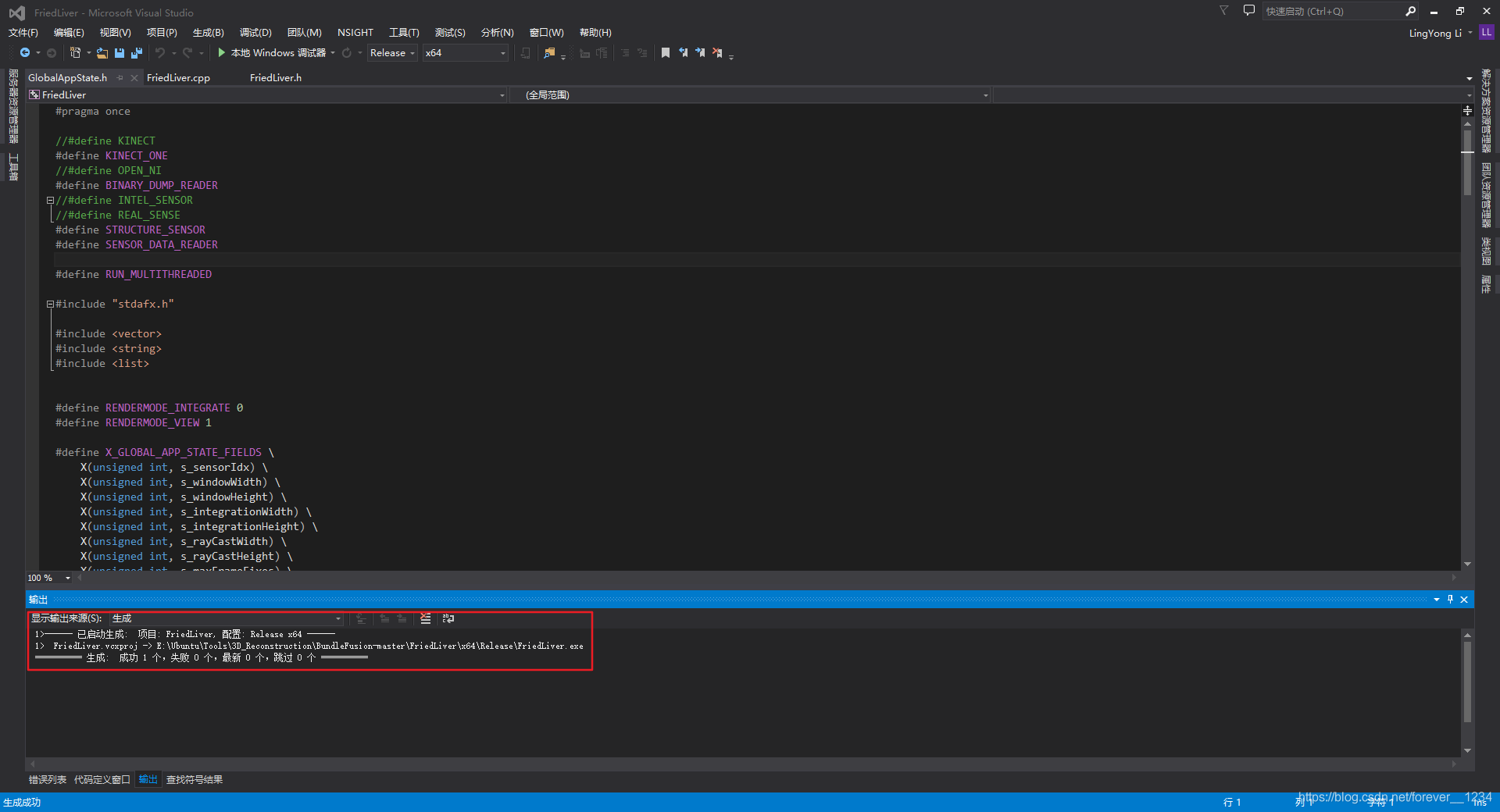Switch to the FriedLiver.cpp tab

pos(178,78)
